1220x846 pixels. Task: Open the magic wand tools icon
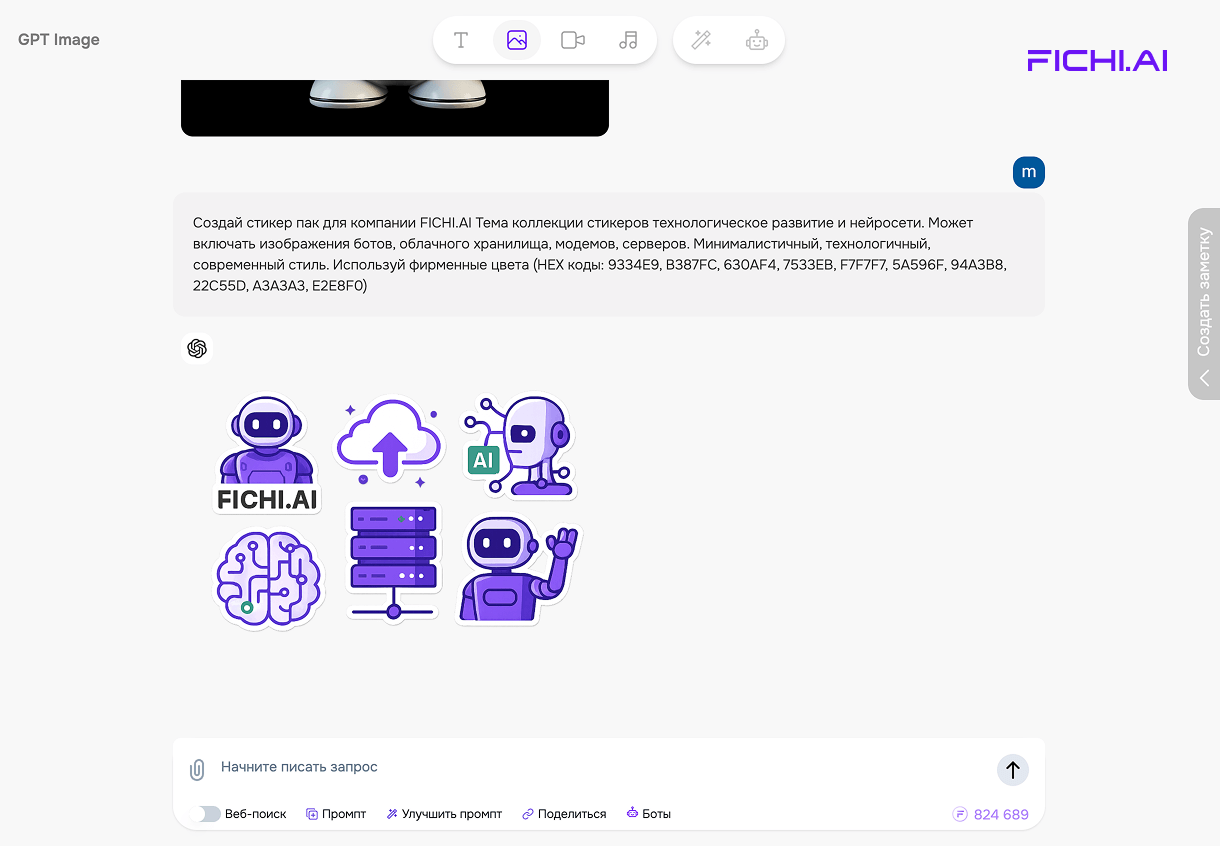pyautogui.click(x=702, y=40)
